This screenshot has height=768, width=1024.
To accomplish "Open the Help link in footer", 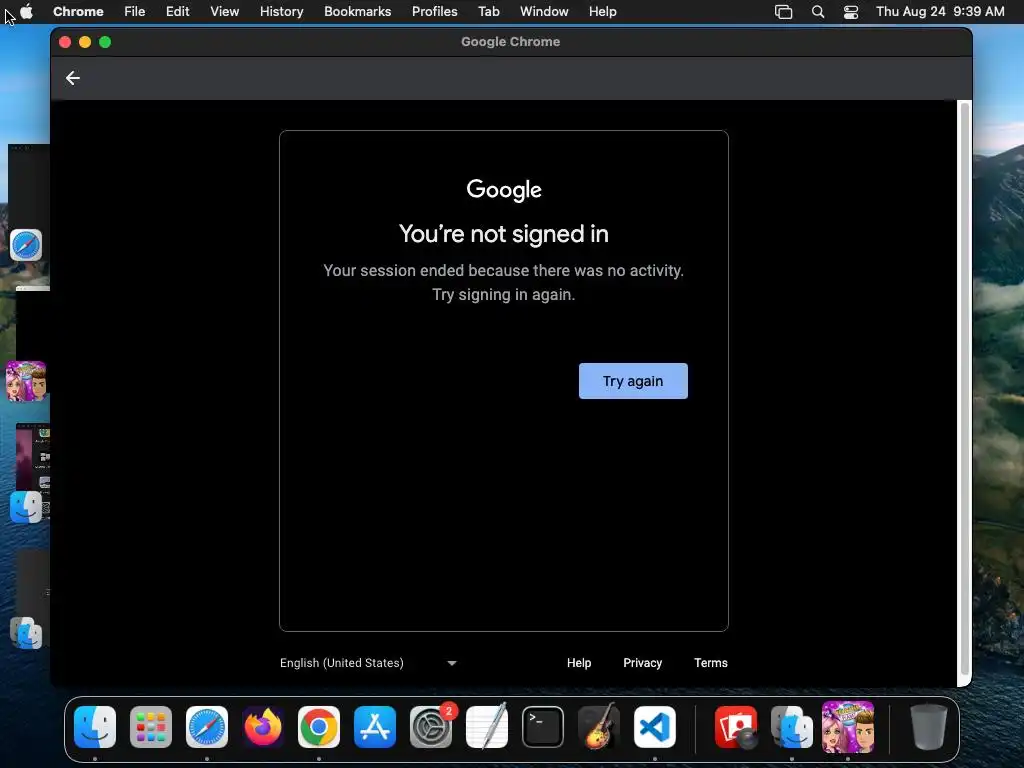I will (x=579, y=663).
